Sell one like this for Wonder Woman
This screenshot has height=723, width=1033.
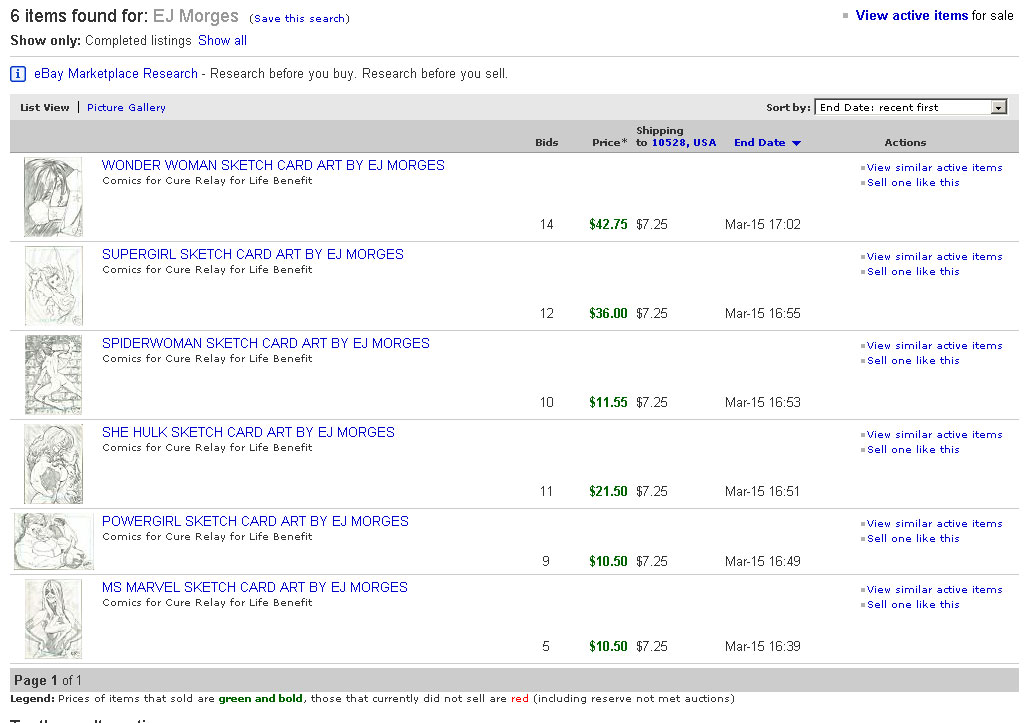tap(912, 183)
